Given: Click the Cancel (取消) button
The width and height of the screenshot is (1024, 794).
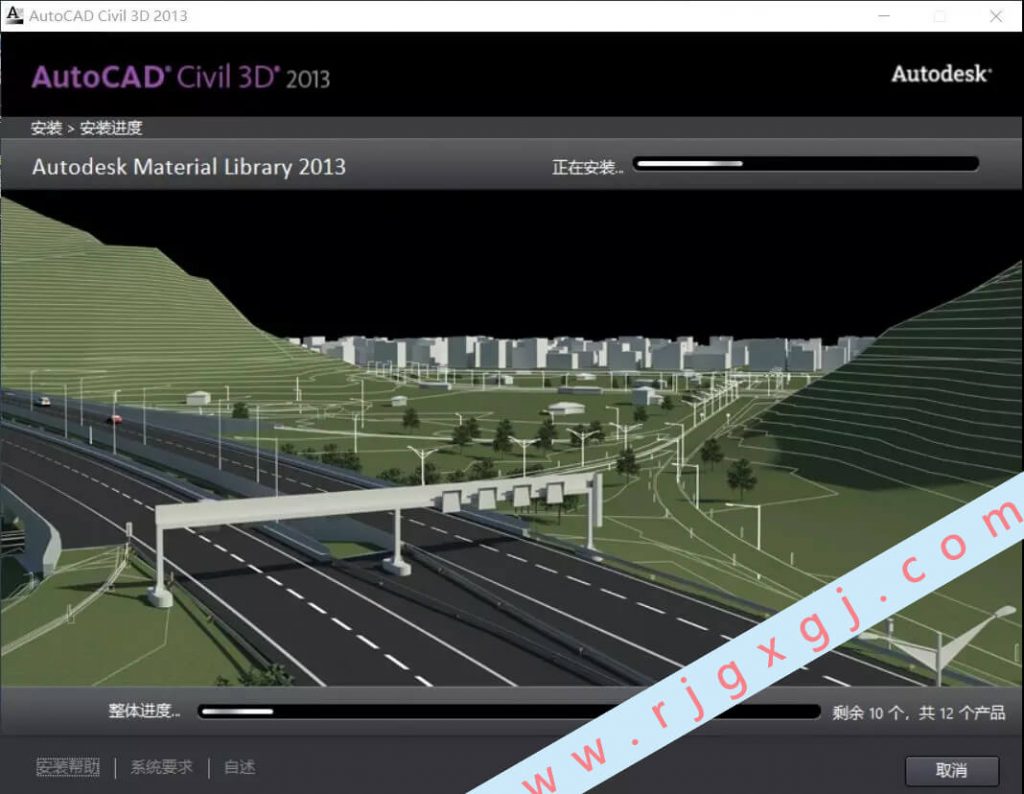Looking at the screenshot, I should pyautogui.click(x=952, y=770).
